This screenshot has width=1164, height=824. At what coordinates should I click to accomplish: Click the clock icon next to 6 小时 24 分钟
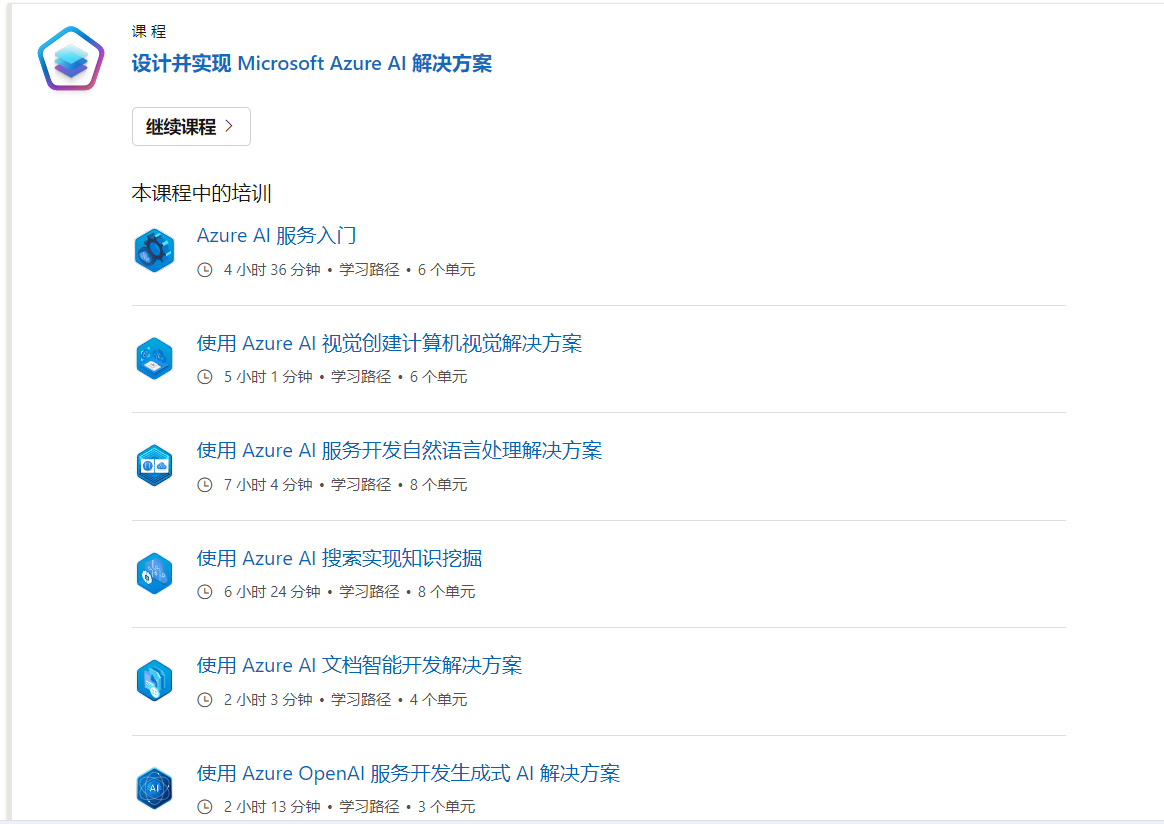[205, 592]
